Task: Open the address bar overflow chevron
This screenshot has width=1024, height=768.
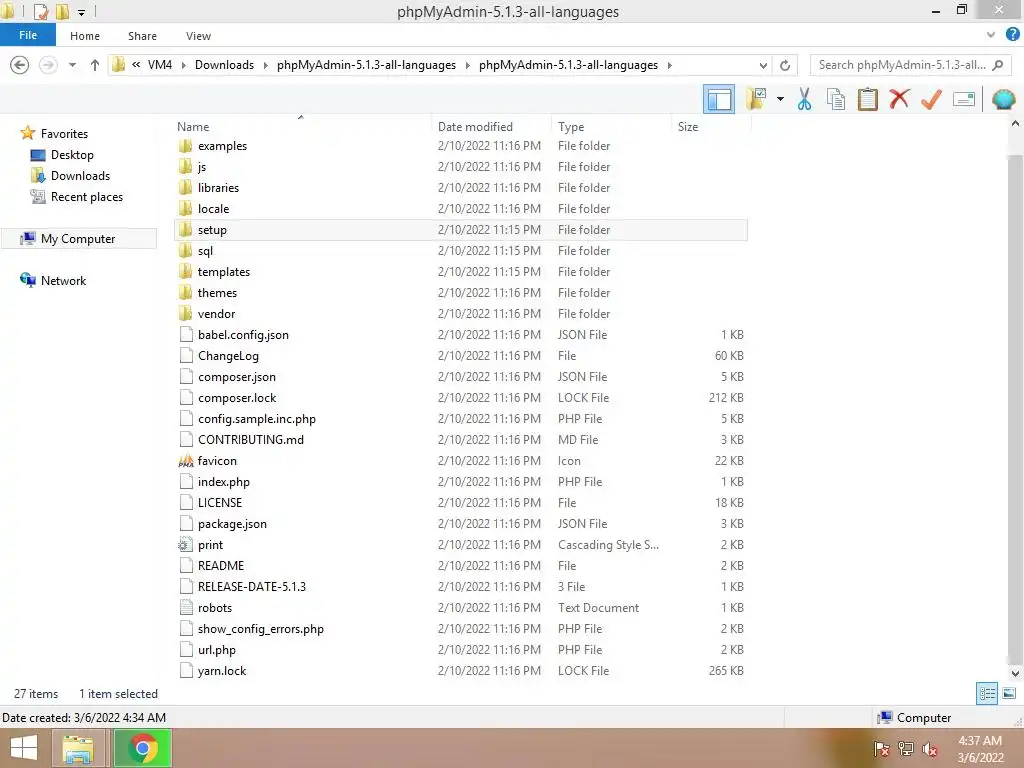Action: (136, 64)
